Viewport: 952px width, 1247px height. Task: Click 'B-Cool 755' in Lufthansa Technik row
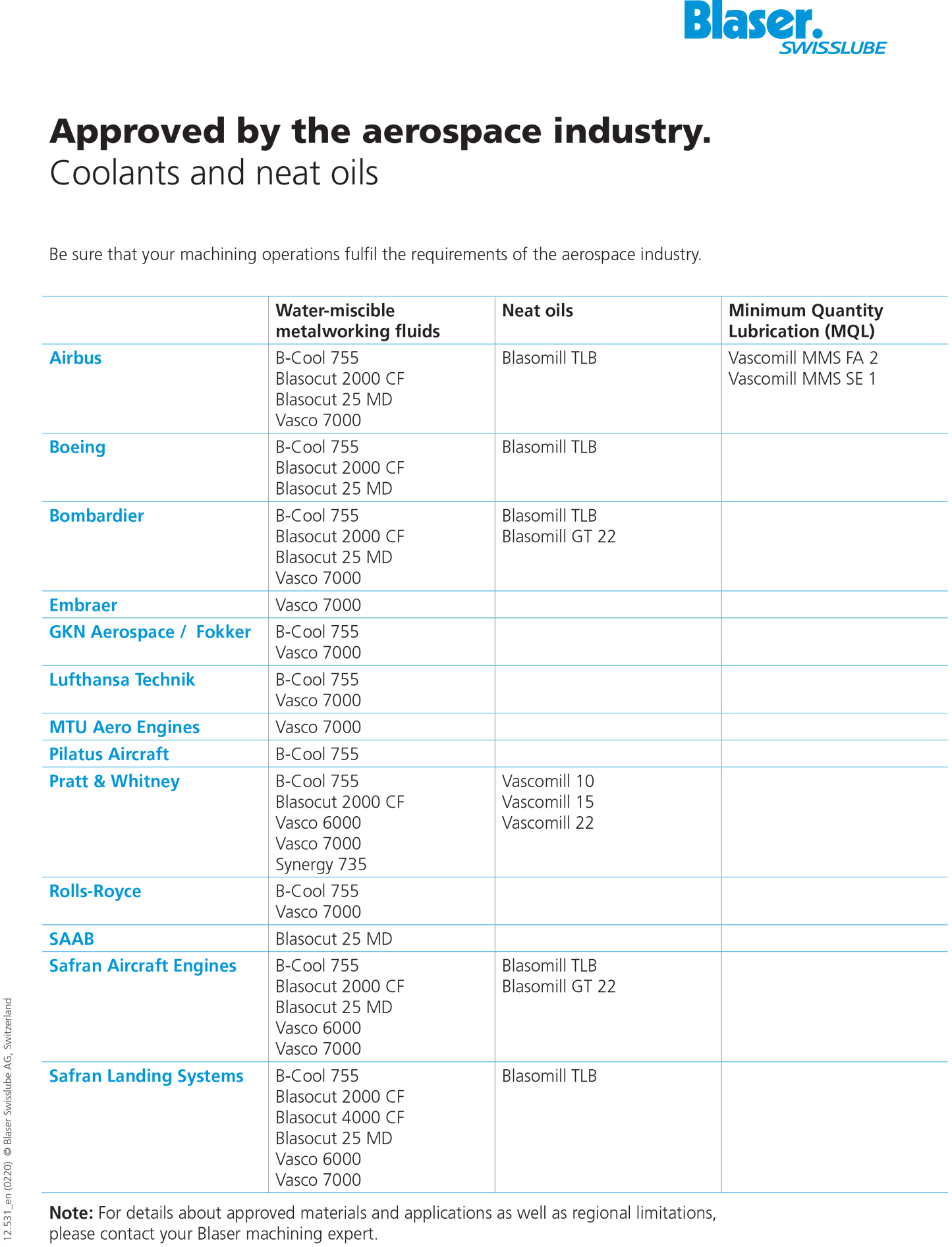317,680
